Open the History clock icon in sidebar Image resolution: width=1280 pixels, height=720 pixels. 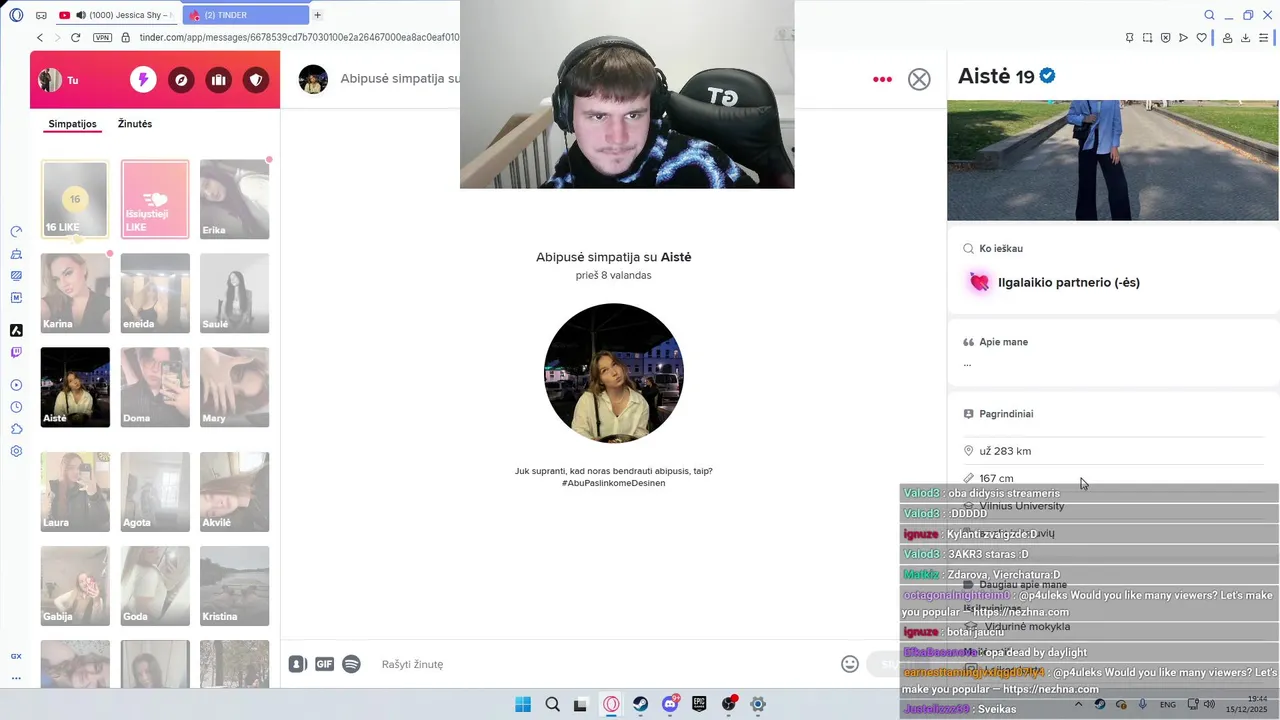(x=16, y=407)
